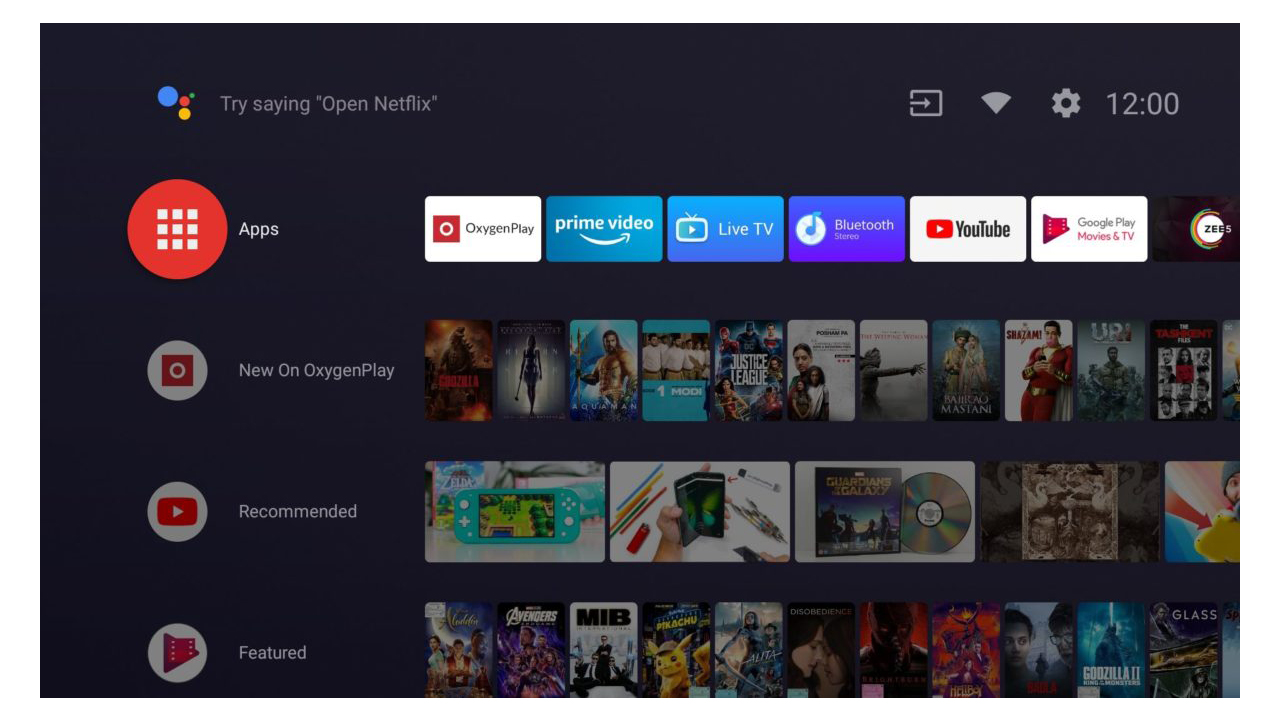Open The Tashkent Files poster
This screenshot has width=1280, height=720.
[1184, 370]
